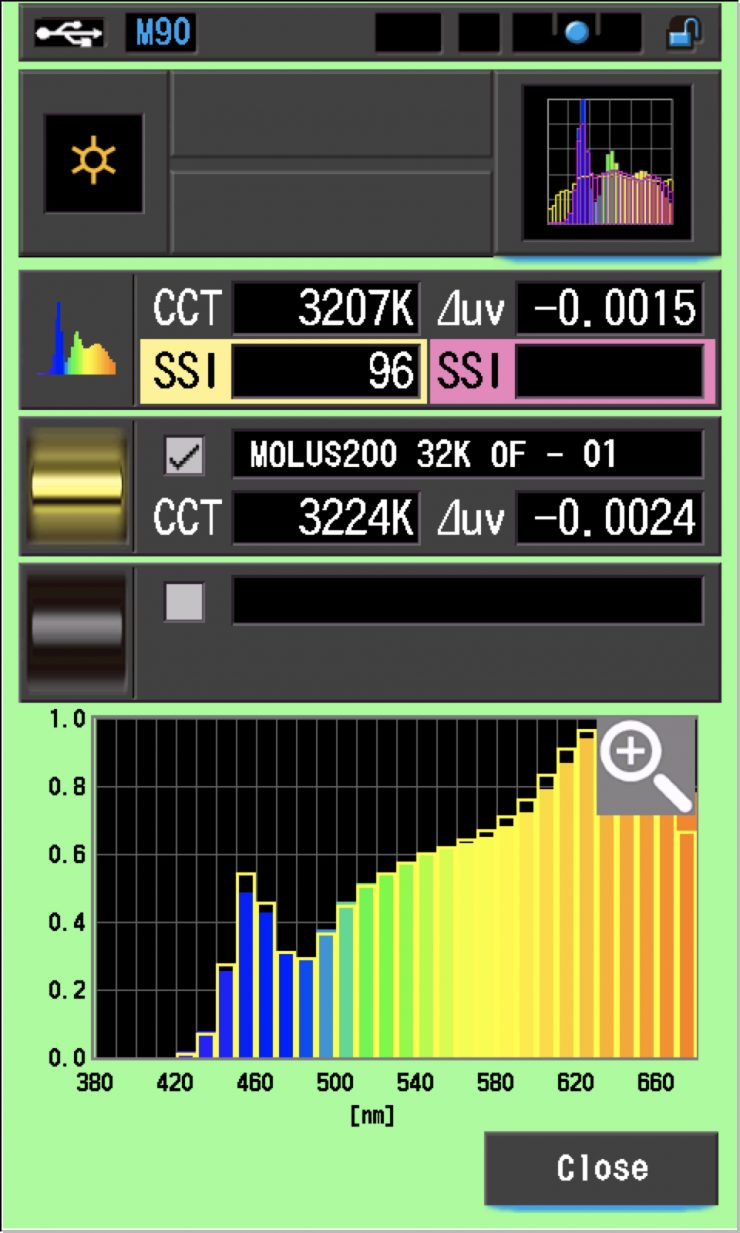Screen dimensions: 740x1233
Task: Select the sun light source icon
Action: point(93,163)
